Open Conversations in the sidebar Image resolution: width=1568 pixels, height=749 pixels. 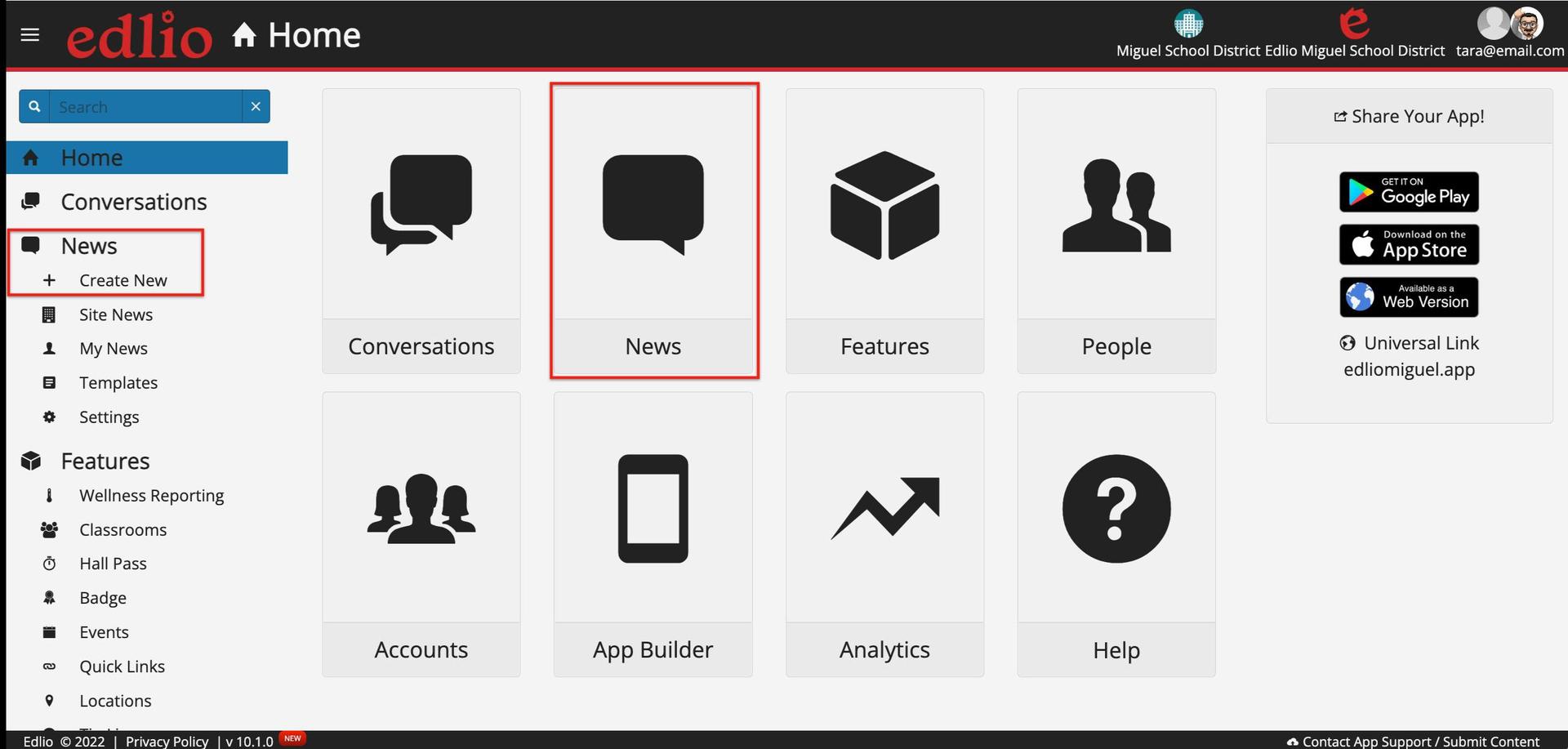pos(134,202)
